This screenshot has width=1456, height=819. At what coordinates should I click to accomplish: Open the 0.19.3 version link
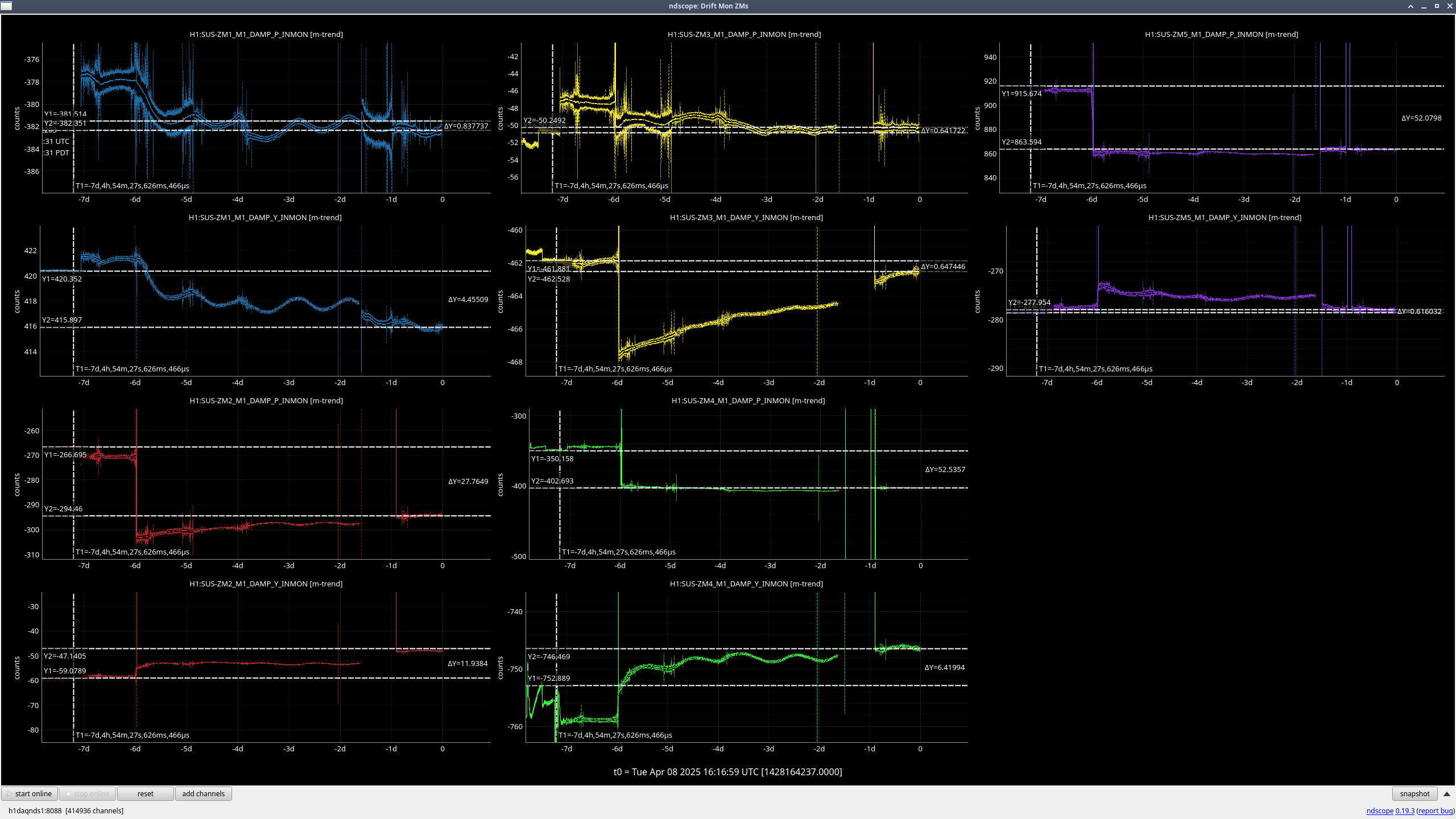tap(1405, 810)
